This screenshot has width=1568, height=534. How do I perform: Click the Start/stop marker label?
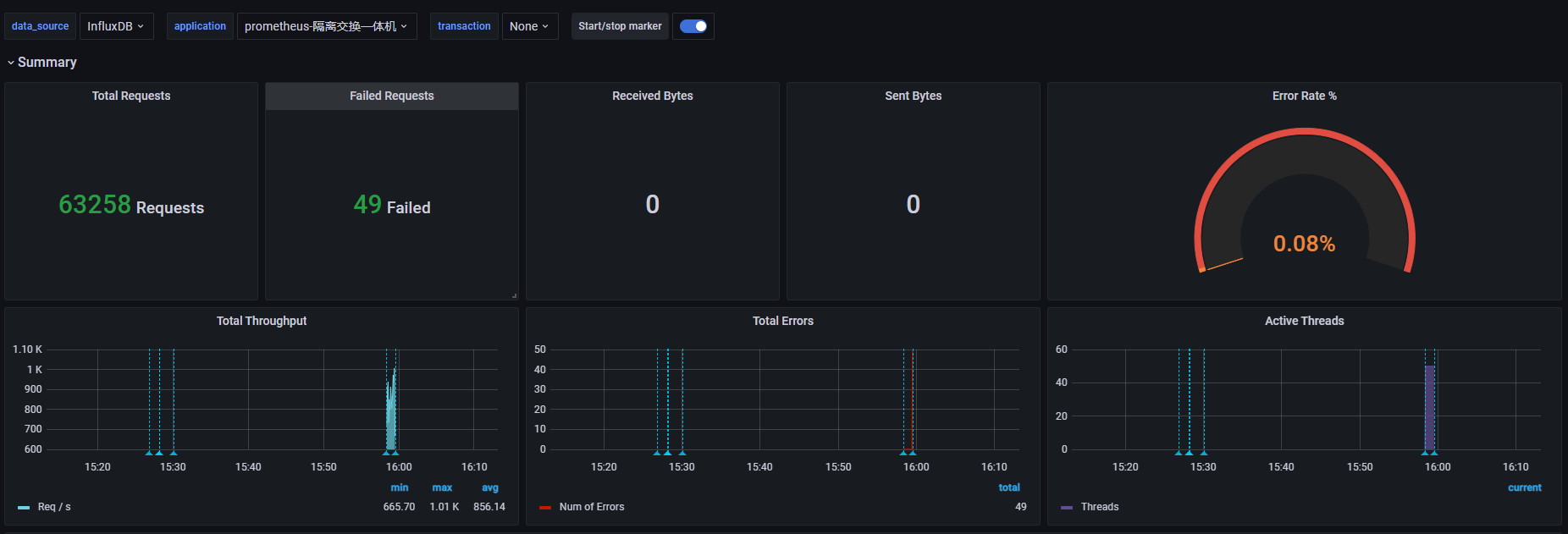coord(620,26)
